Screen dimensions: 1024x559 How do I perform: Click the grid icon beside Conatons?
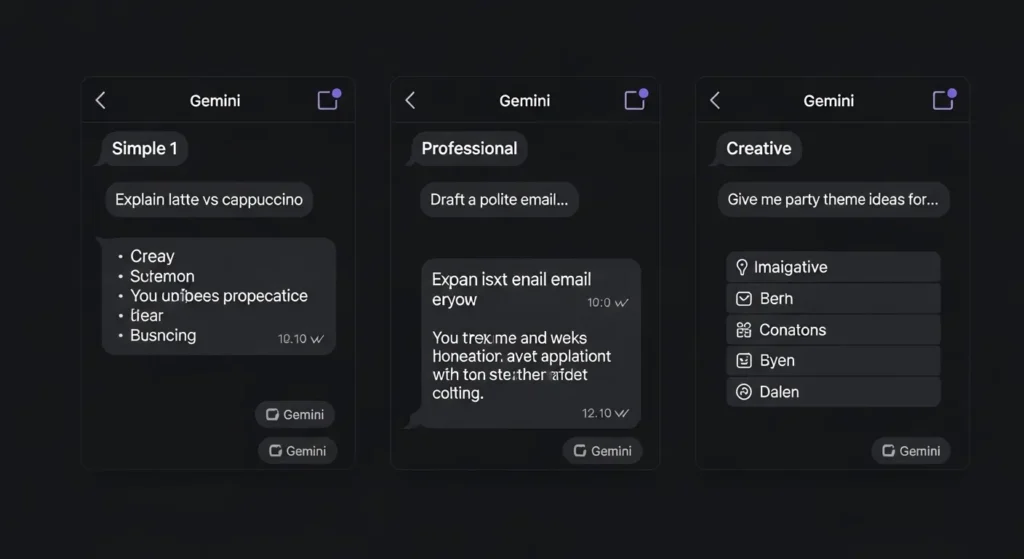744,330
